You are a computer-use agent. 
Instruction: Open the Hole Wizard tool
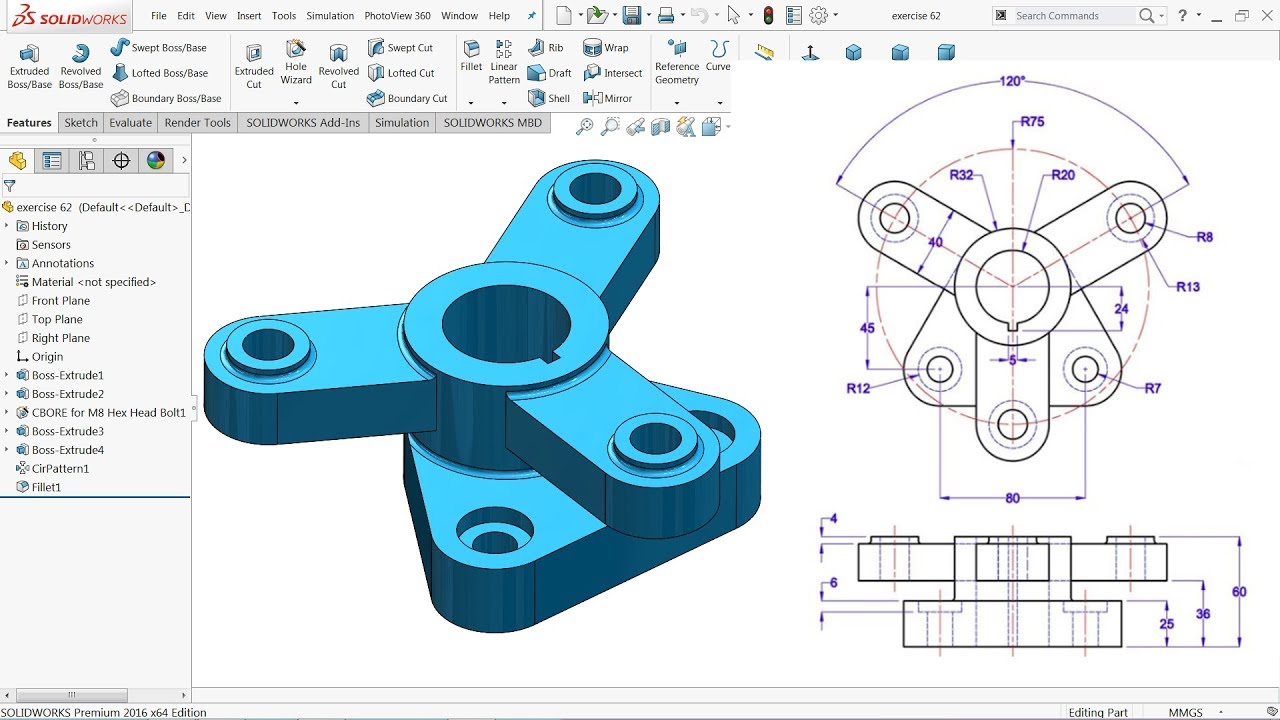(296, 62)
